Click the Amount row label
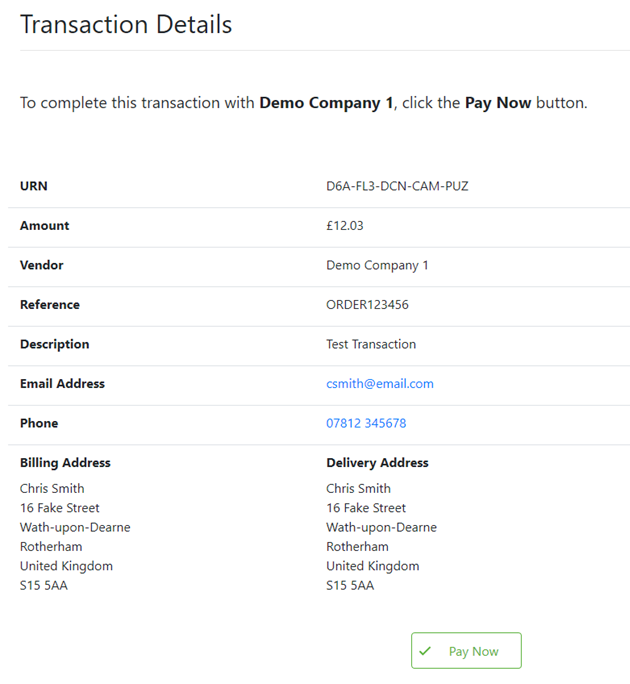The height and width of the screenshot is (684, 630). point(45,226)
